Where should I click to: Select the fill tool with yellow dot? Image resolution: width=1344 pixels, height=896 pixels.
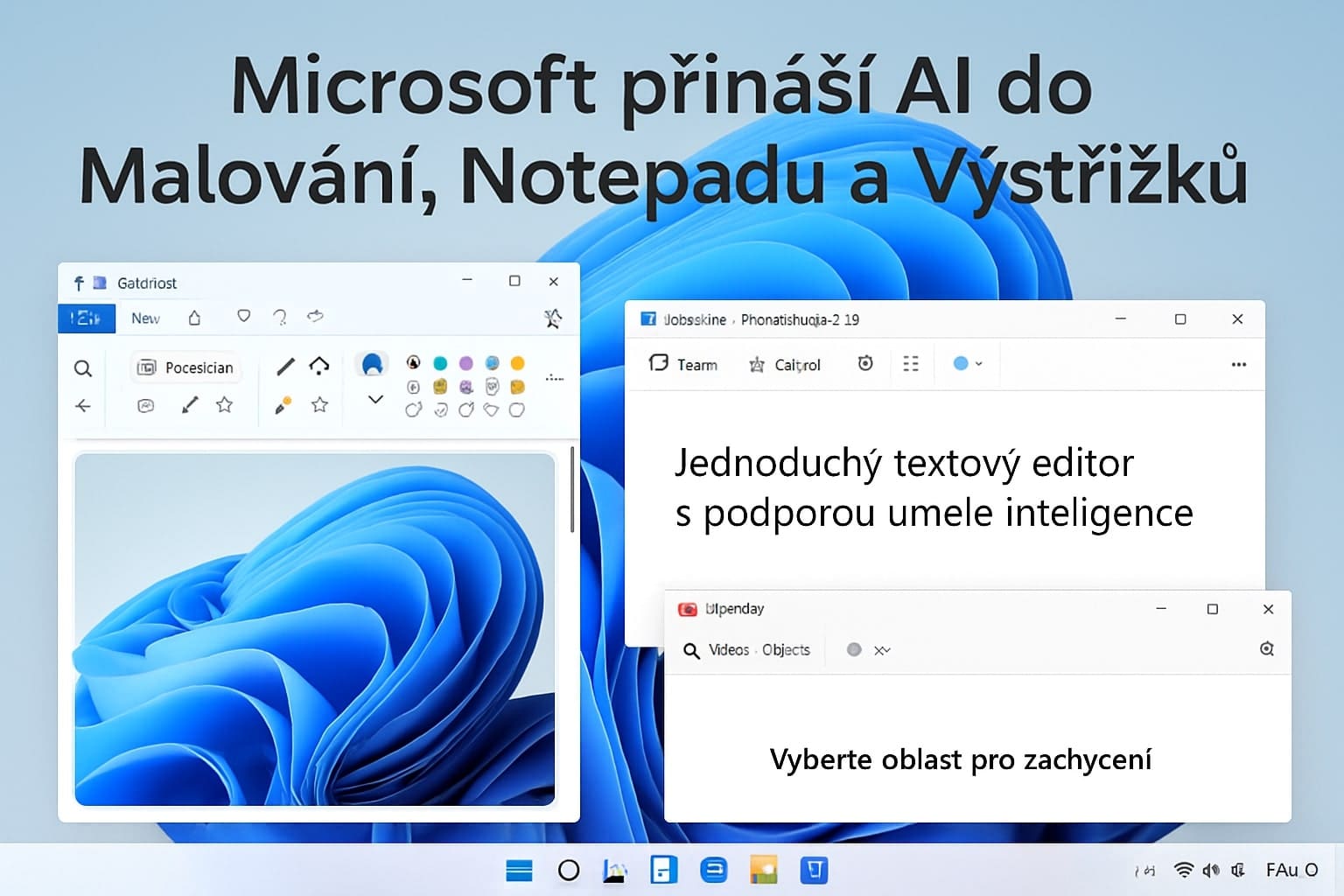click(x=281, y=404)
